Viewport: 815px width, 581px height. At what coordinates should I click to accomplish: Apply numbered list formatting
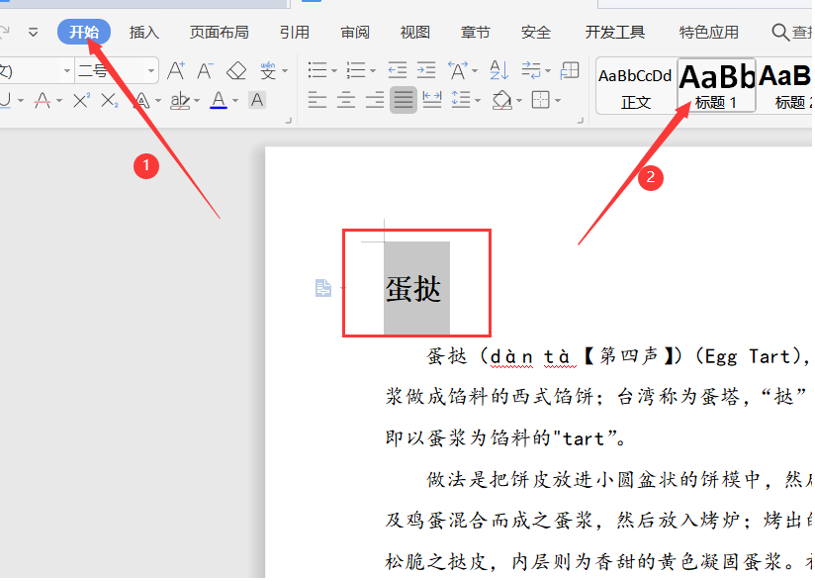[x=356, y=70]
